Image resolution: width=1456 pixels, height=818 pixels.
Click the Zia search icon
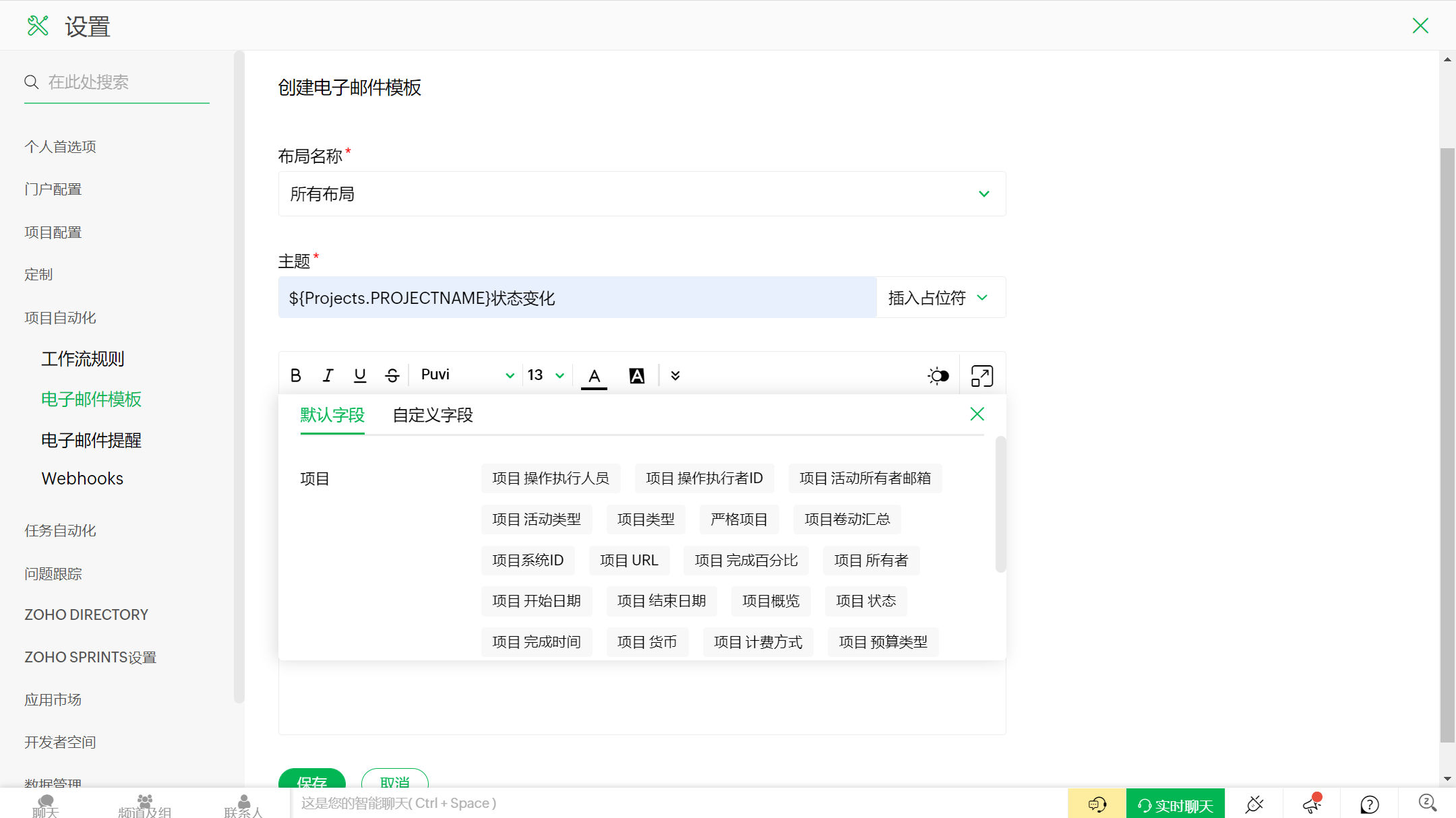point(1427,803)
